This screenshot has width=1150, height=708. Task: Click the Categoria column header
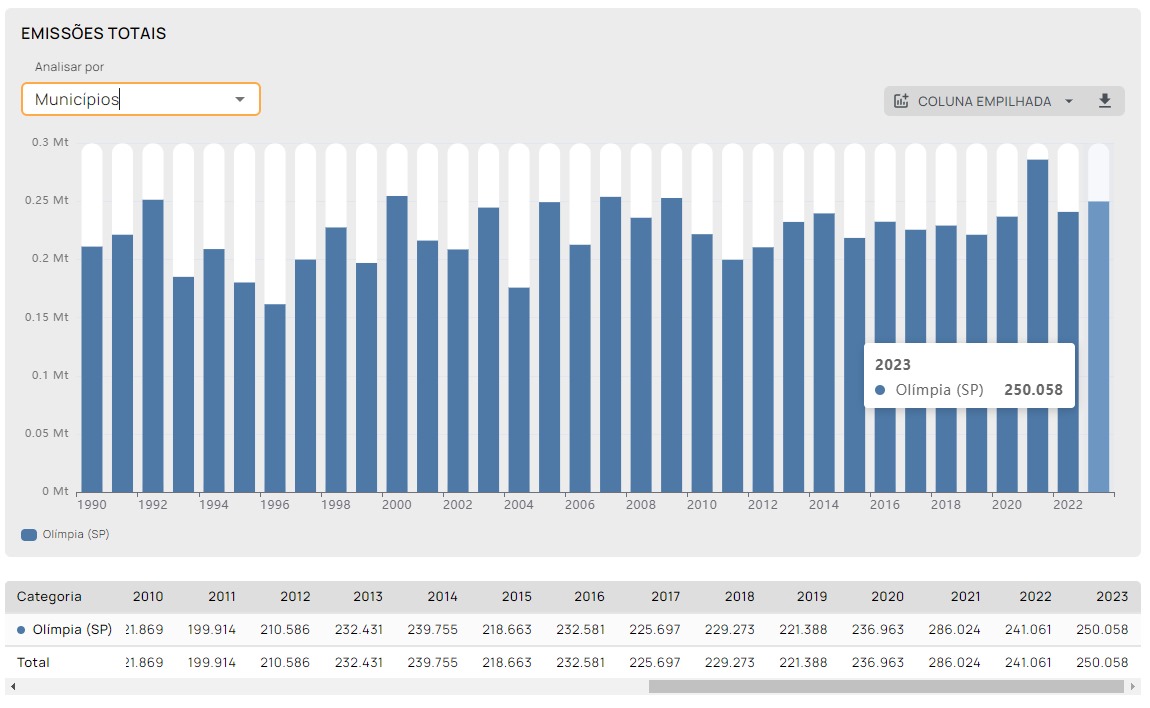(49, 596)
